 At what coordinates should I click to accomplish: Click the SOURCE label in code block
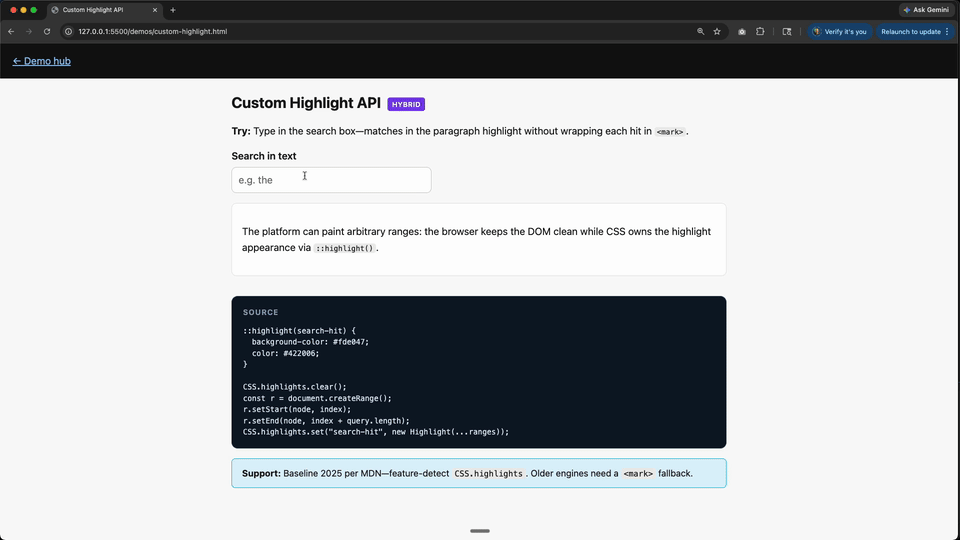pyautogui.click(x=261, y=312)
